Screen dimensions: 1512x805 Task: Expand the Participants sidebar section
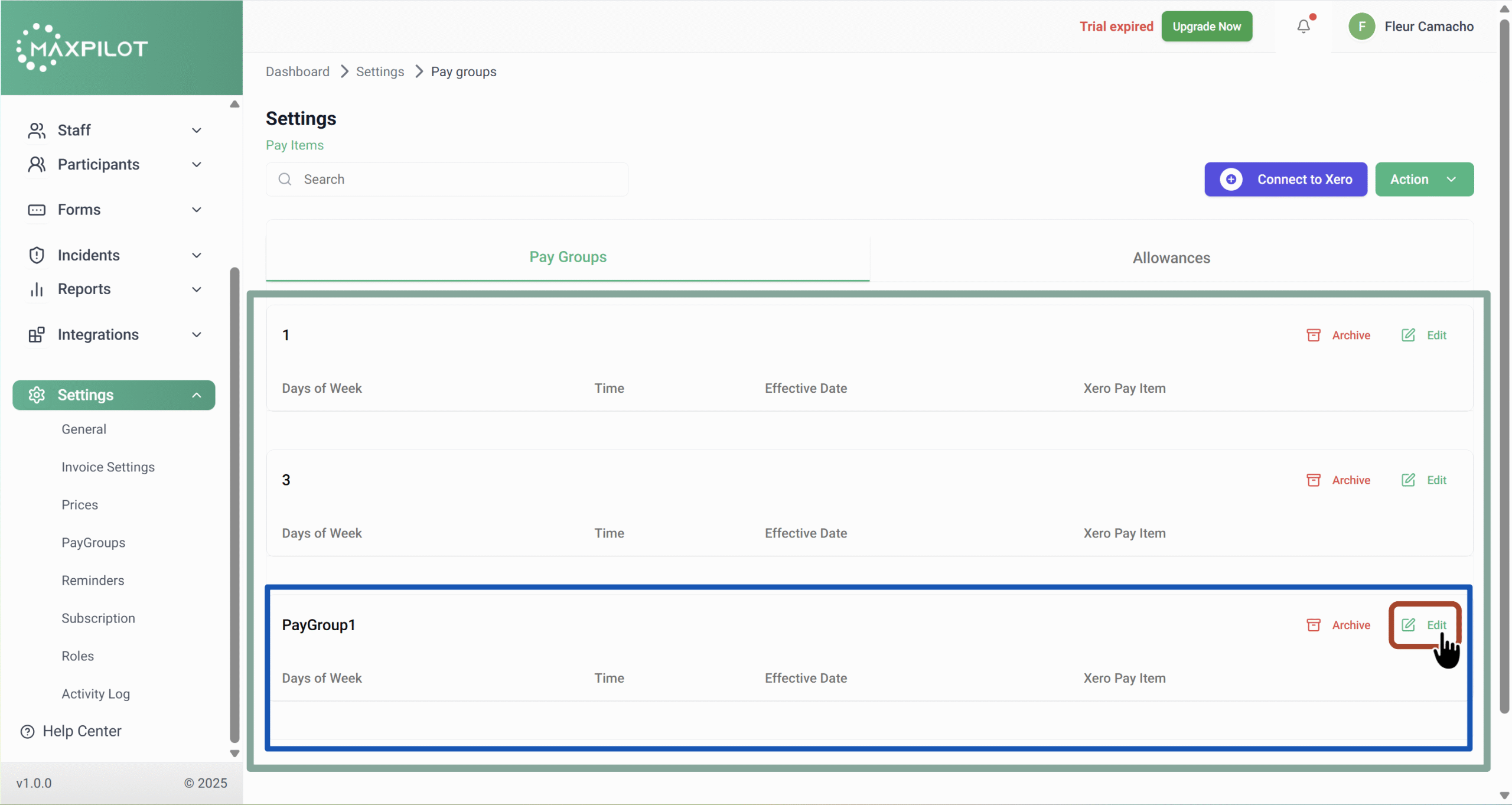(197, 165)
